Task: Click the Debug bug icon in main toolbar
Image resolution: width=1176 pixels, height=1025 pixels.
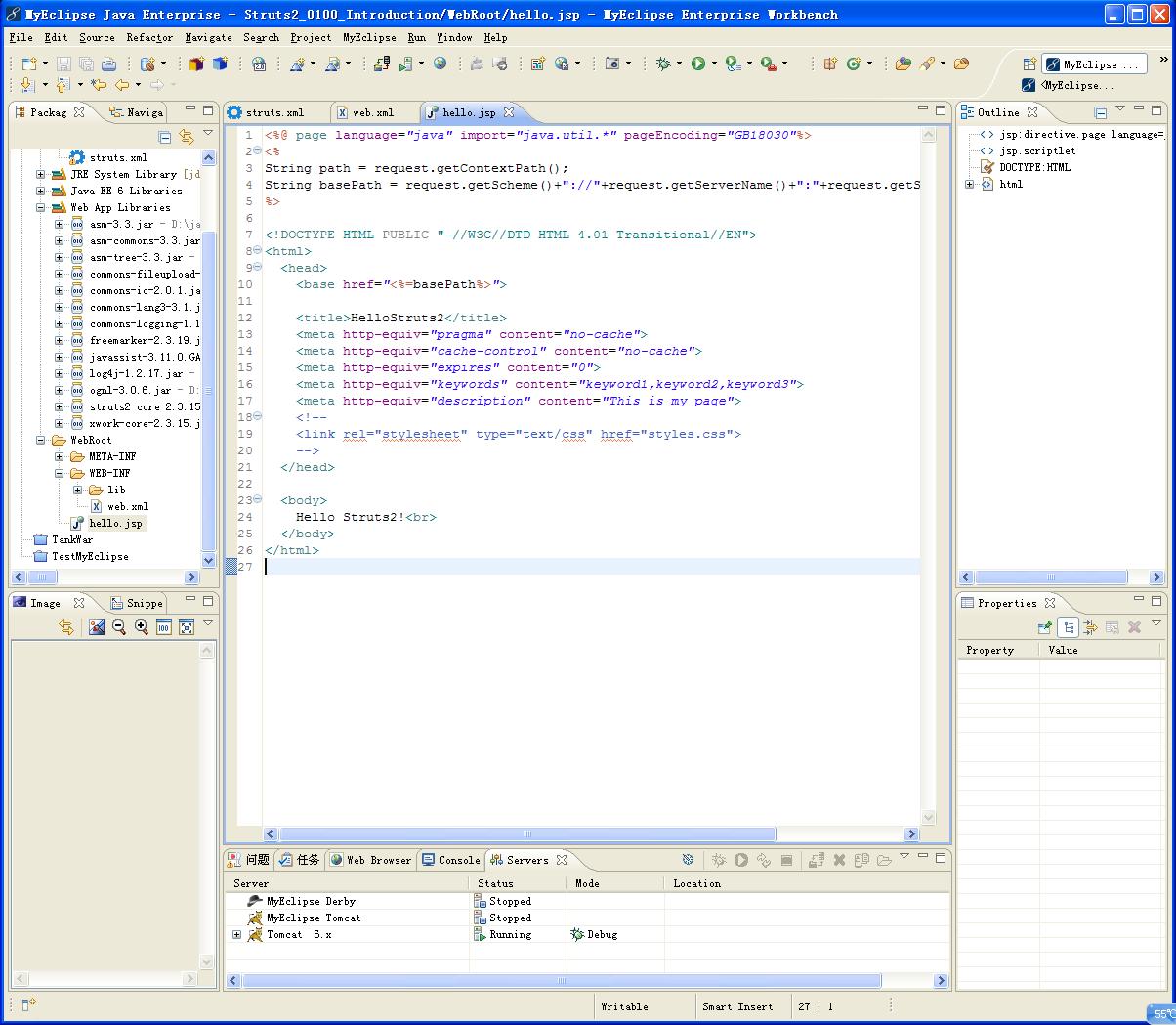Action: tap(663, 64)
